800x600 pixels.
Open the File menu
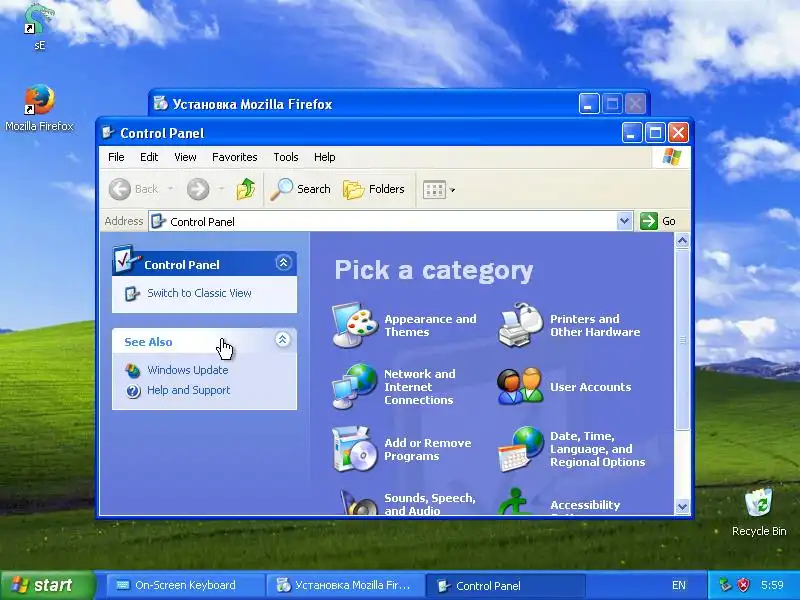click(116, 157)
